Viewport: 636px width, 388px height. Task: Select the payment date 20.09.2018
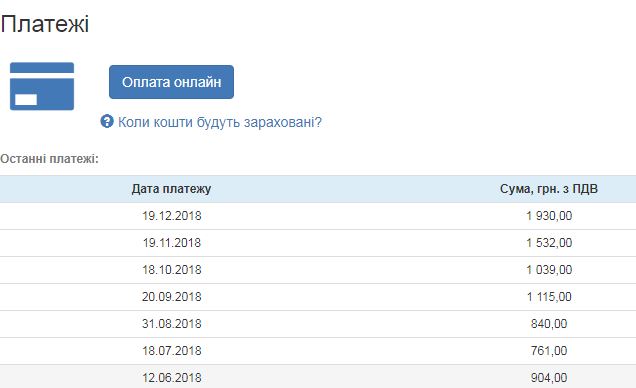172,297
